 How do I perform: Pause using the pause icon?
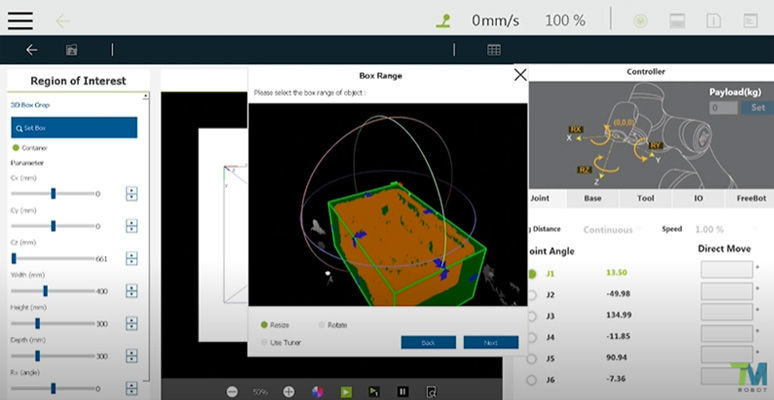403,392
